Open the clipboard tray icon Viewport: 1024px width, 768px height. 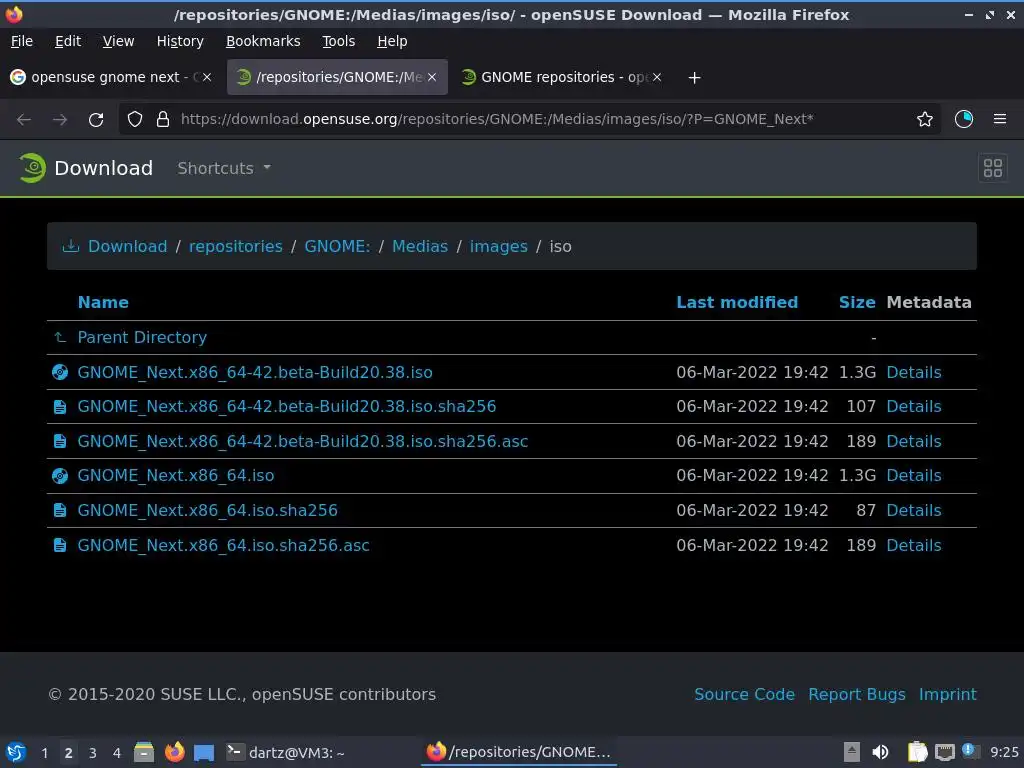917,752
